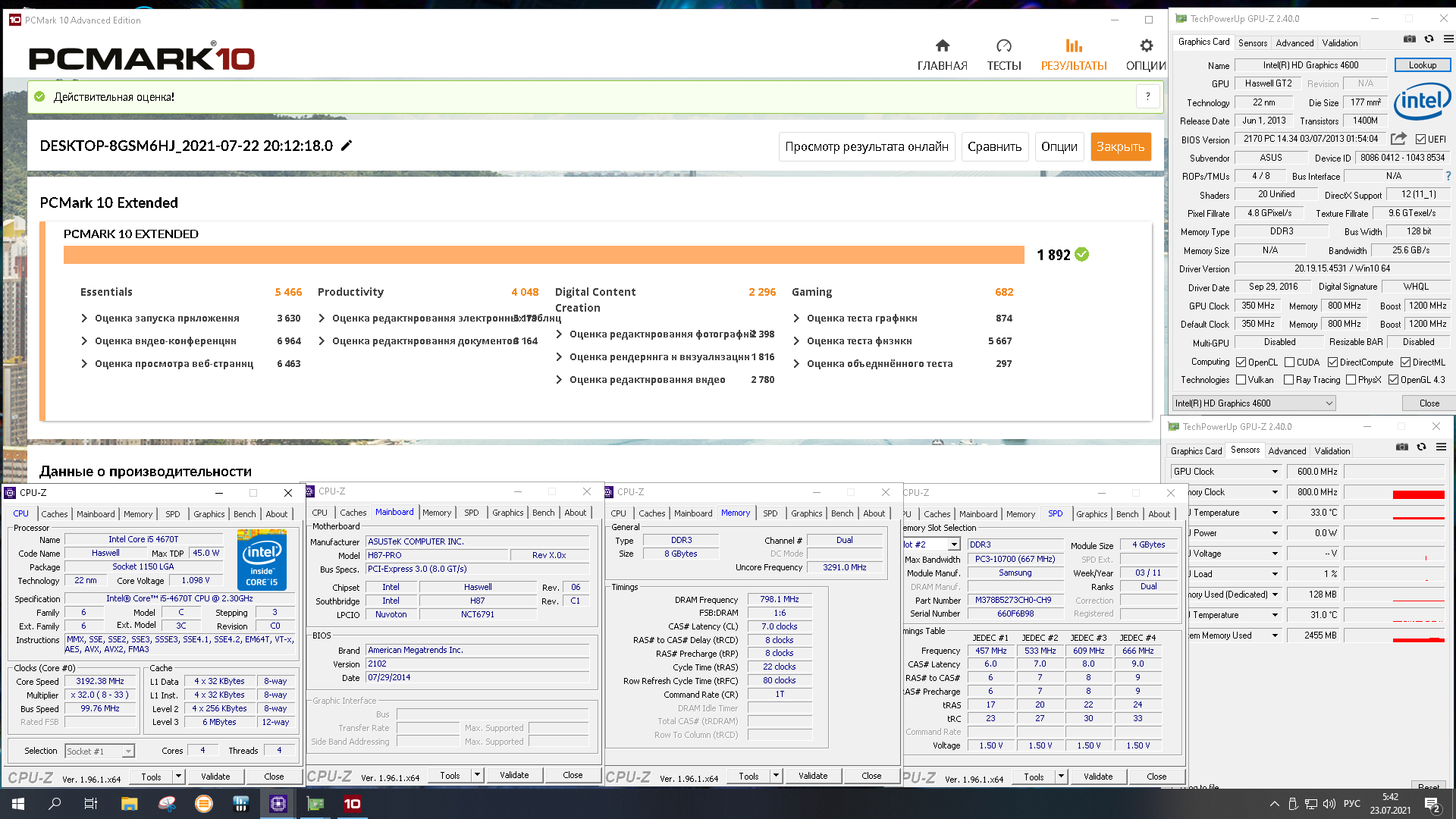Click the camera icon in GPU-Z Sensors window
Screen dimensions: 1456x819
(x=1401, y=447)
